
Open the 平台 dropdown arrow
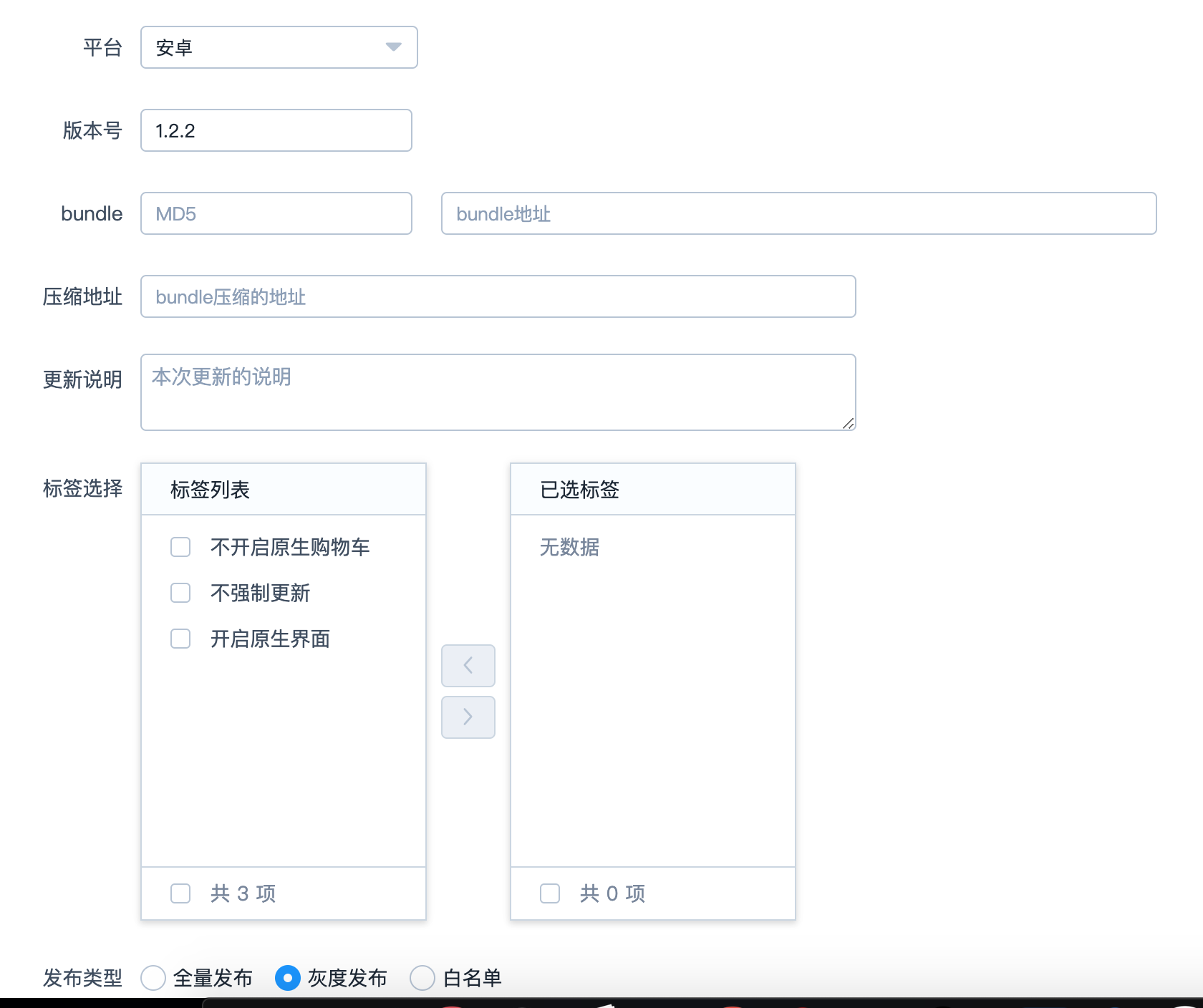click(x=393, y=47)
